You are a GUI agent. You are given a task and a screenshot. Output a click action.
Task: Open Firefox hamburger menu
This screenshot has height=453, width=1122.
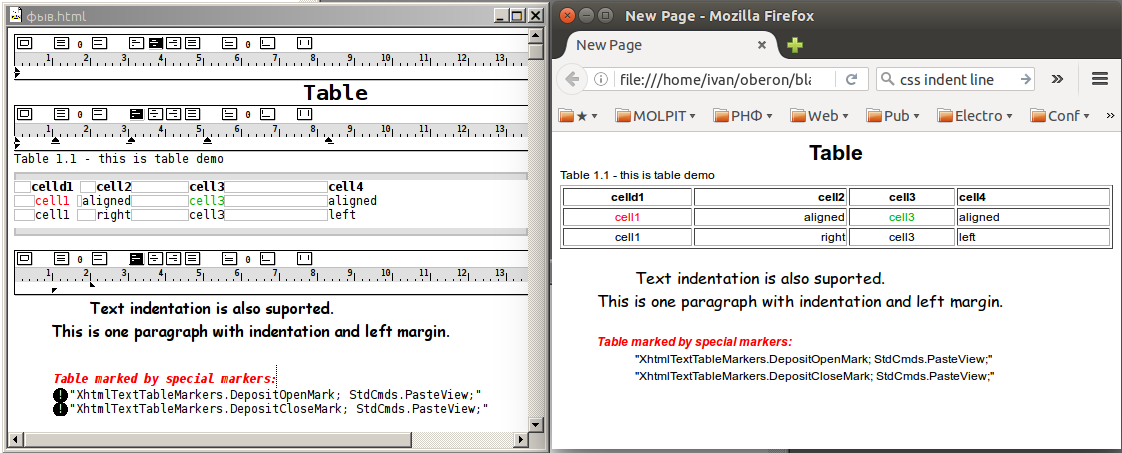click(1100, 79)
